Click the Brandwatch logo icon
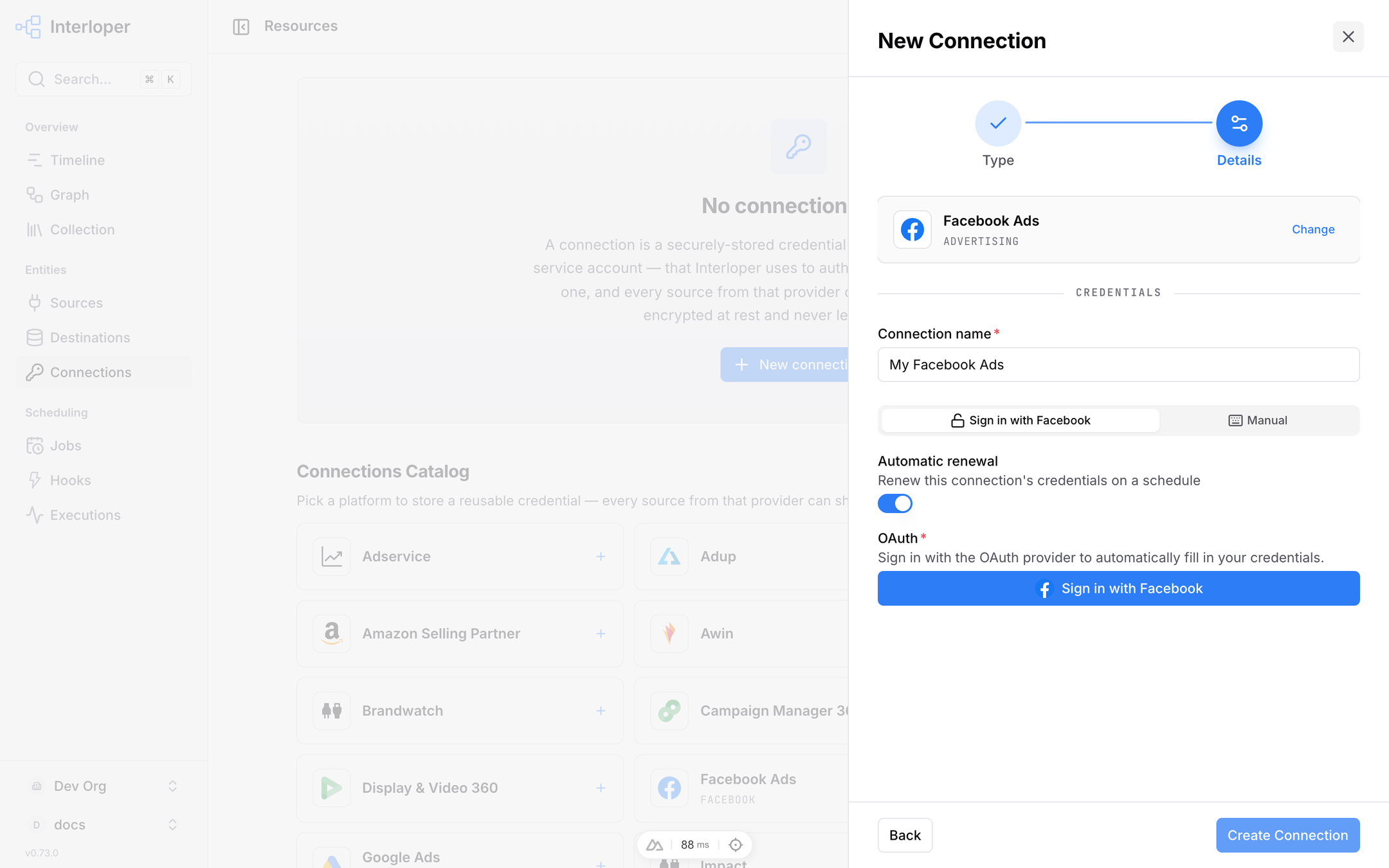The width and height of the screenshot is (1389, 868). (332, 710)
